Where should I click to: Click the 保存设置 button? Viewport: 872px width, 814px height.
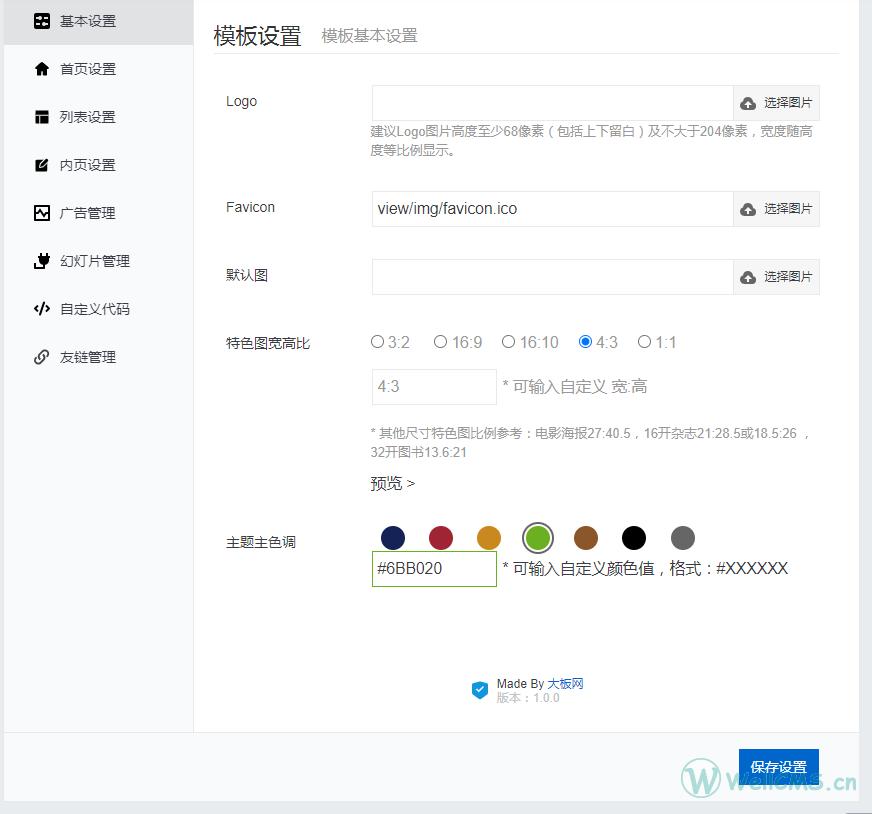click(779, 767)
